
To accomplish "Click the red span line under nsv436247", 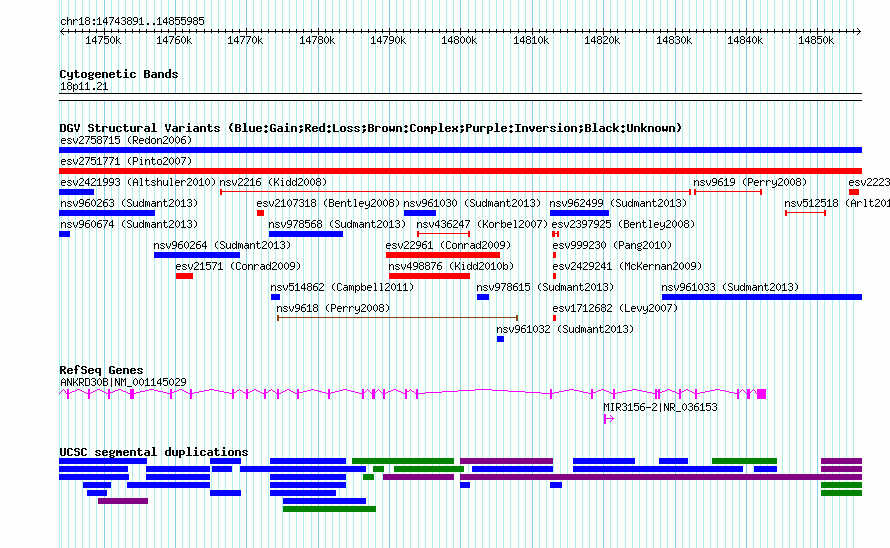I will point(443,234).
